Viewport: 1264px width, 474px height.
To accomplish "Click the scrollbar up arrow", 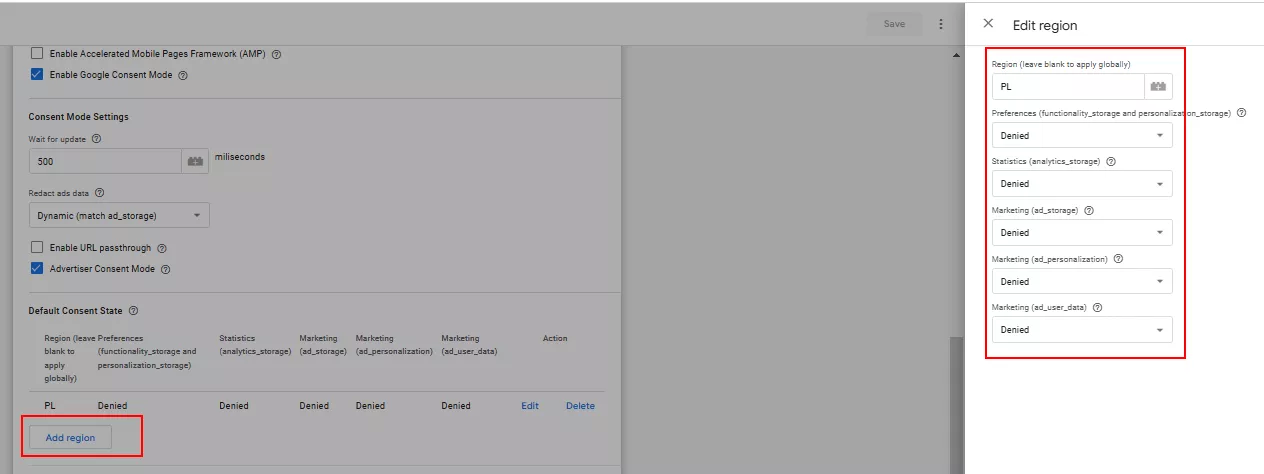I will click(957, 54).
